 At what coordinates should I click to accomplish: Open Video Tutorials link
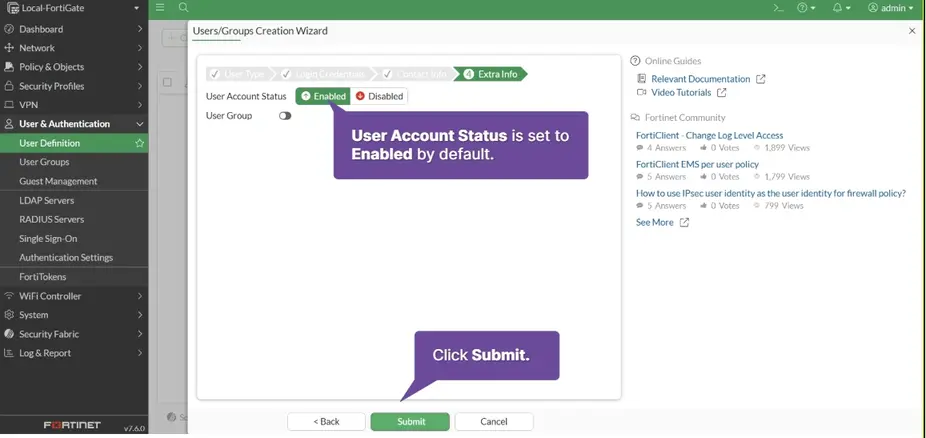point(681,93)
